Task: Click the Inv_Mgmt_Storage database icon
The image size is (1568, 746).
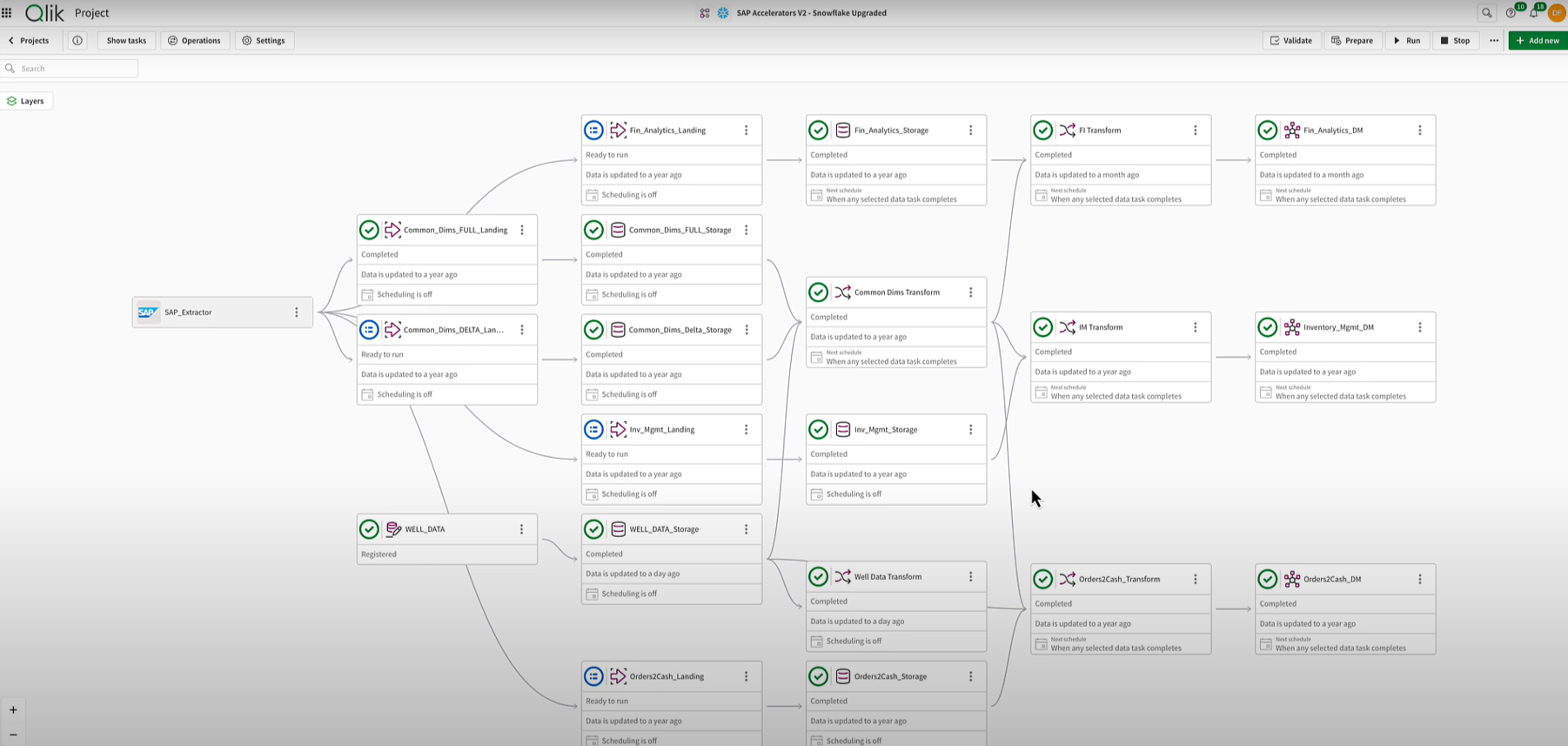Action: pos(842,429)
